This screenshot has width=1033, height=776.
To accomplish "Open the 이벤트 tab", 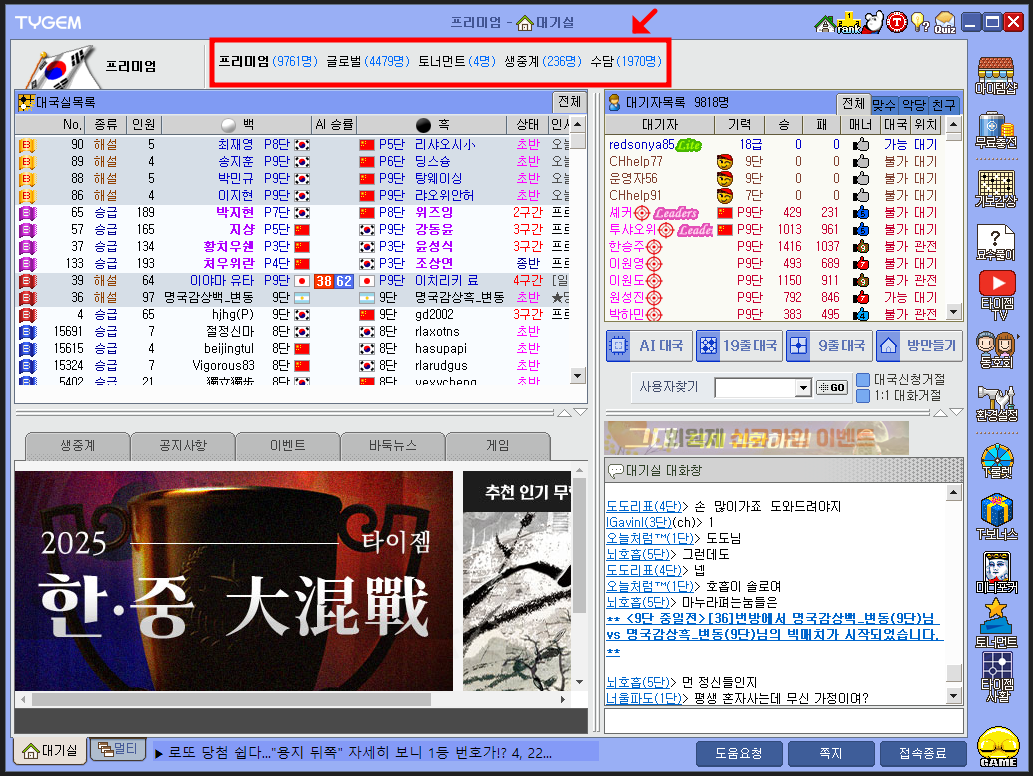I will click(288, 446).
